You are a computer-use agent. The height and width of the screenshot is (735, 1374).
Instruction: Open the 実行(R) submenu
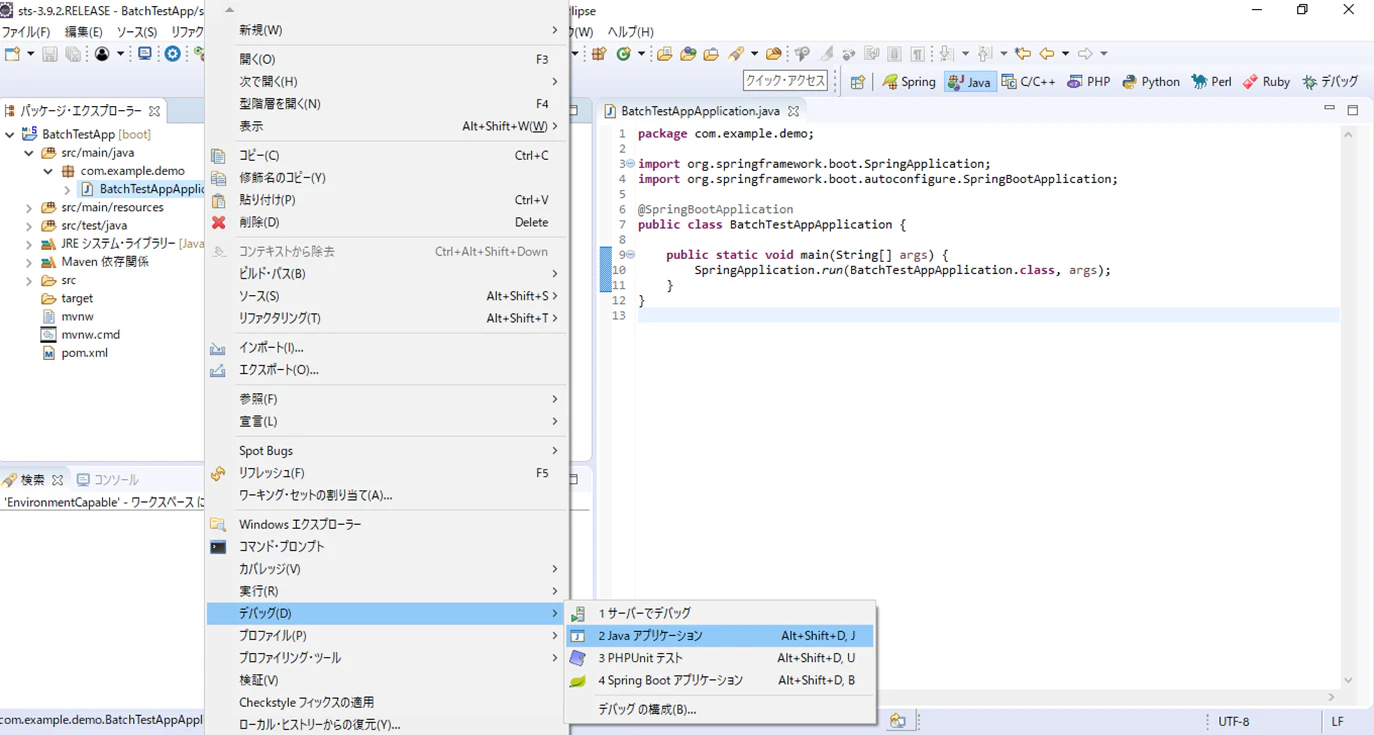386,591
